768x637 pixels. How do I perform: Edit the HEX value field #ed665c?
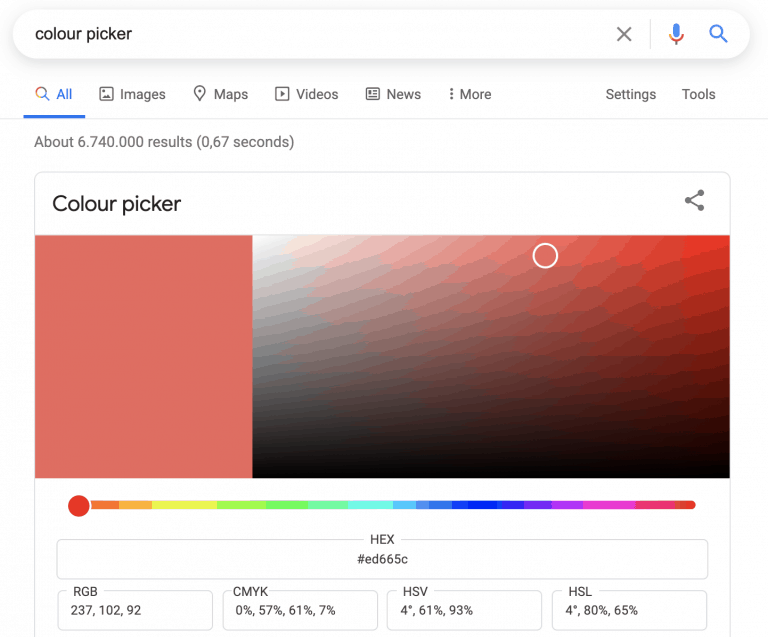coord(382,559)
